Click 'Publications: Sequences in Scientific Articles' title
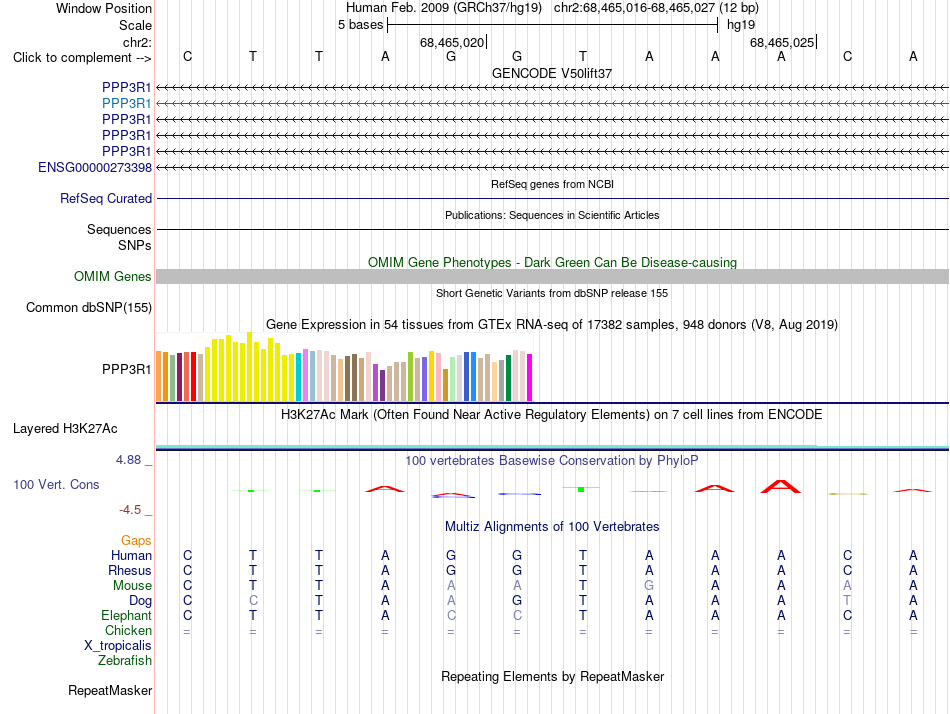The height and width of the screenshot is (714, 950). [552, 215]
